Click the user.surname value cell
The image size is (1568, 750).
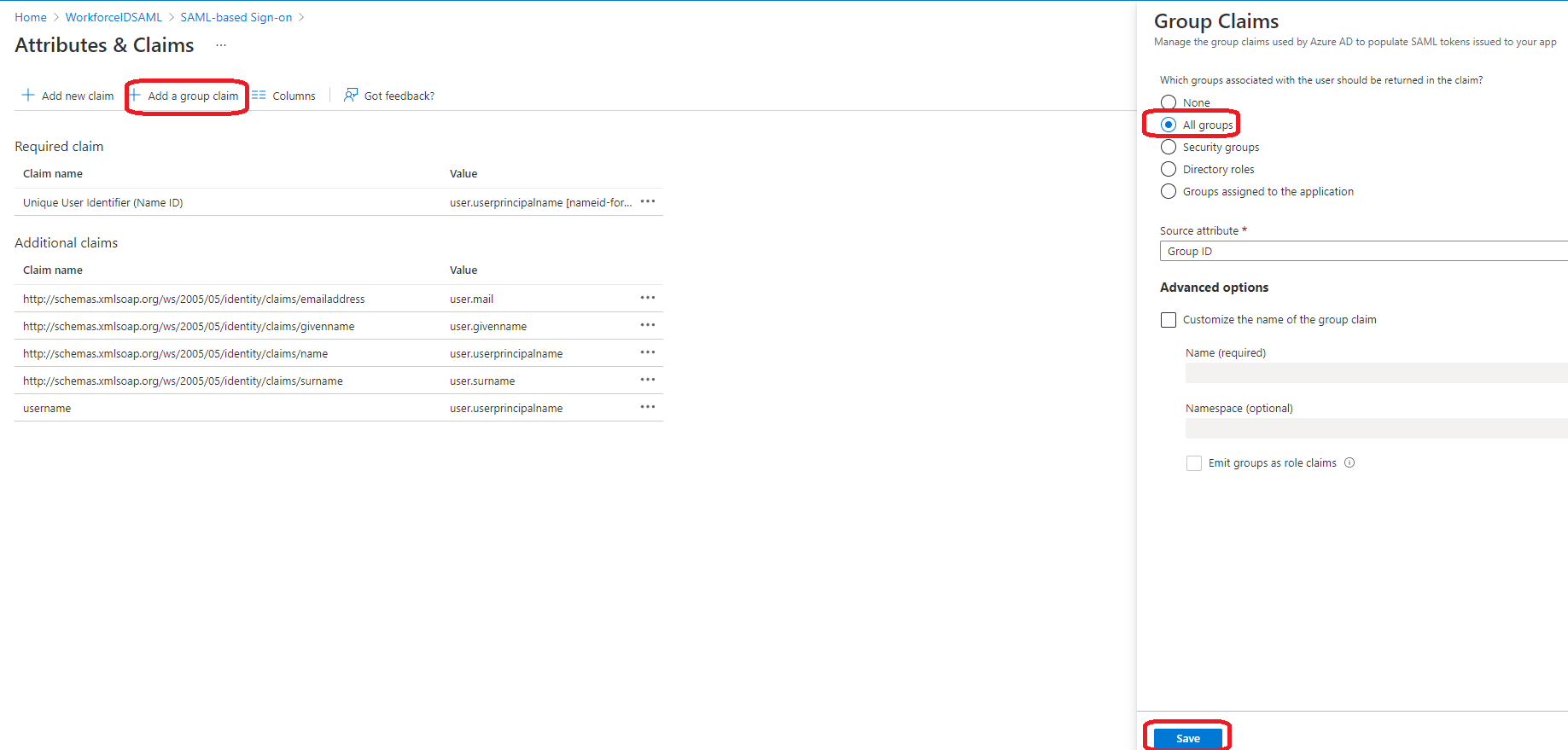coord(482,381)
